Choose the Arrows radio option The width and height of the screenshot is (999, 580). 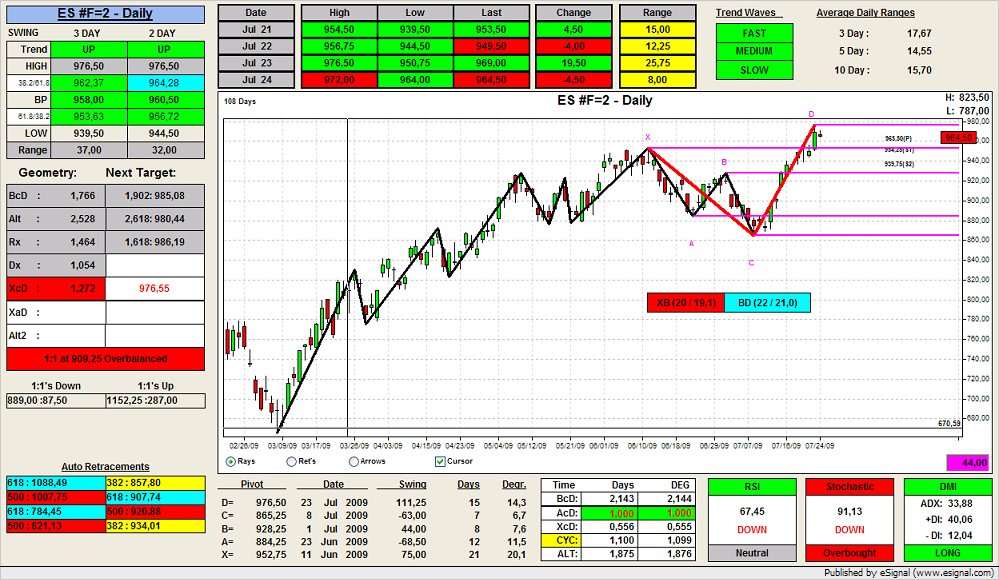tap(354, 461)
